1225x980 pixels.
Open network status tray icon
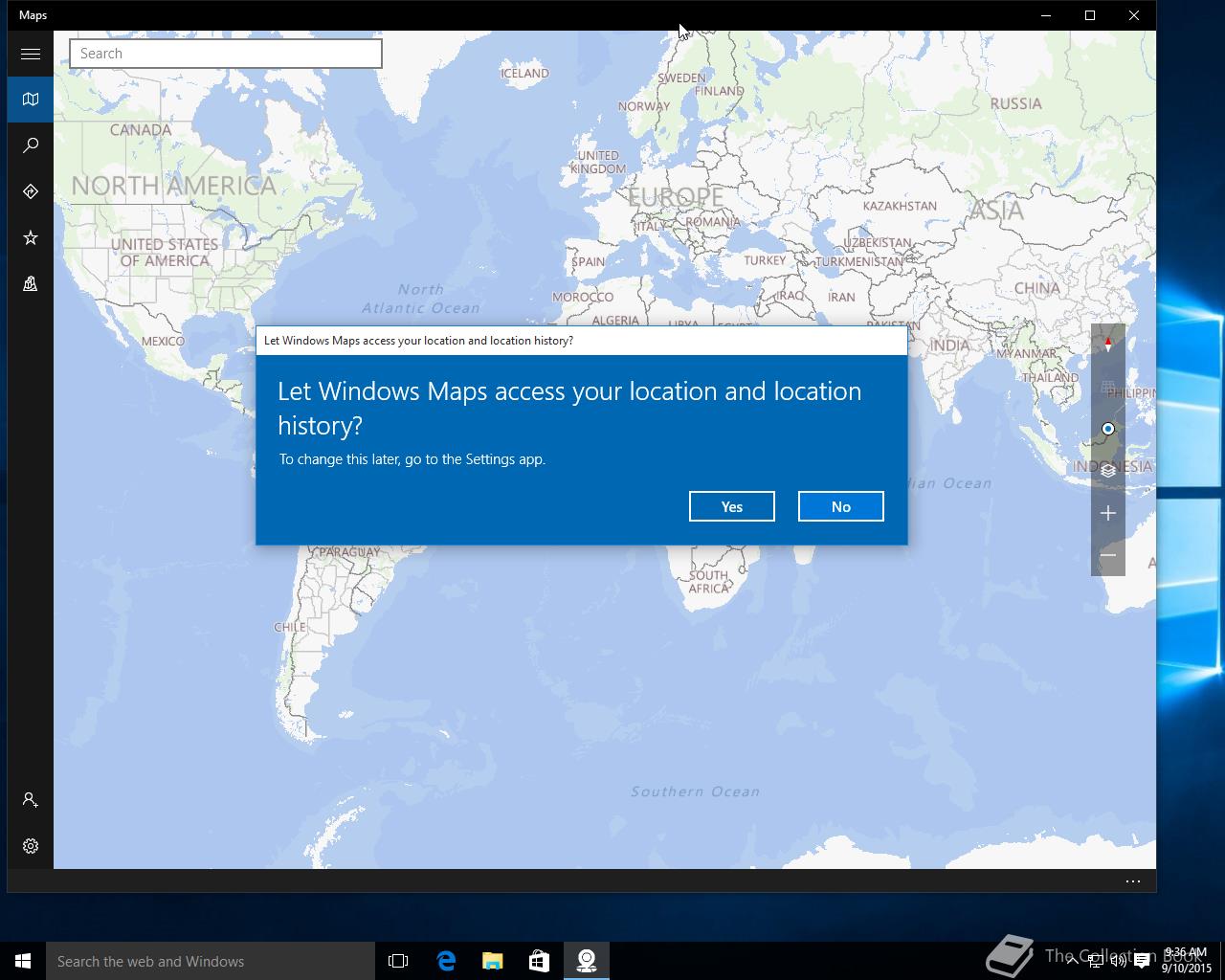(1095, 961)
